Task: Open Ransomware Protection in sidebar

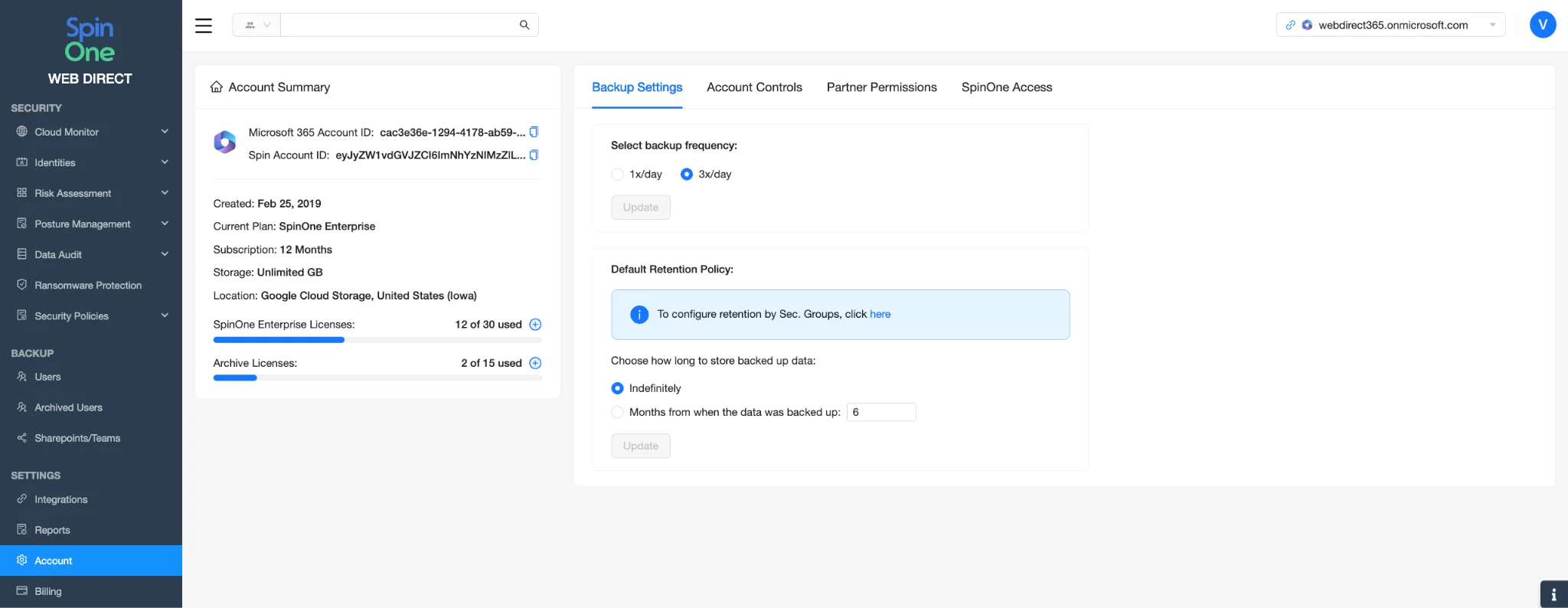Action: 91,285
